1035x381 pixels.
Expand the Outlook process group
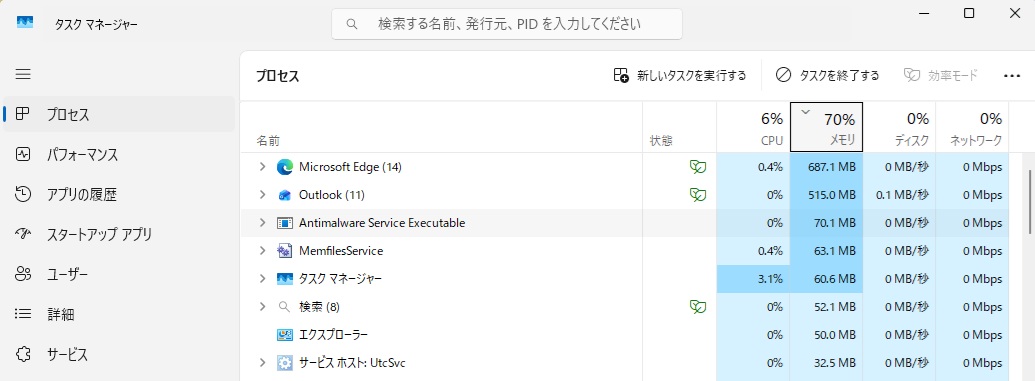262,195
